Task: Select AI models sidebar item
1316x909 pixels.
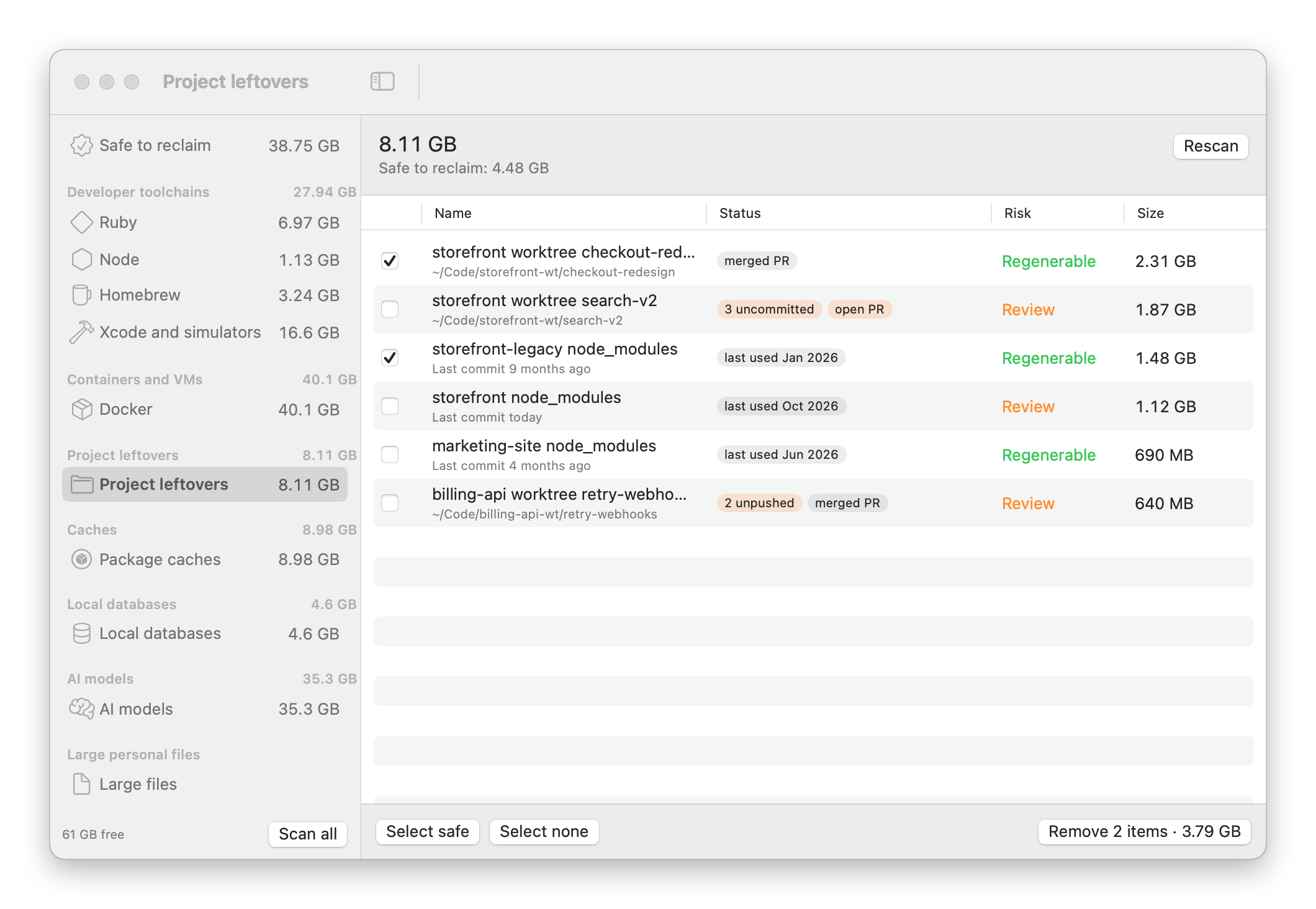Action: (205, 708)
